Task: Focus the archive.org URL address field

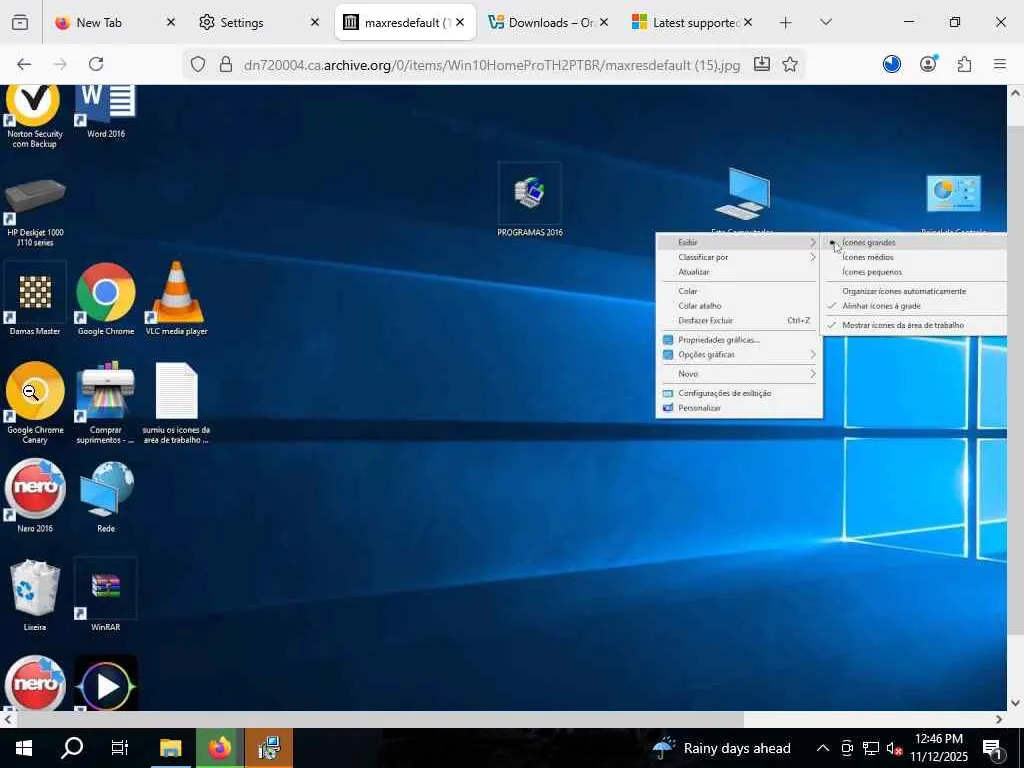Action: point(492,65)
